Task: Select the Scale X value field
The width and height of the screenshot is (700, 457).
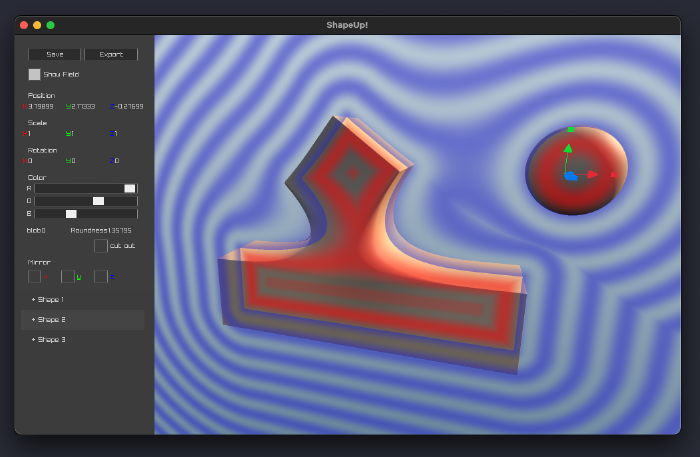Action: tap(27, 134)
